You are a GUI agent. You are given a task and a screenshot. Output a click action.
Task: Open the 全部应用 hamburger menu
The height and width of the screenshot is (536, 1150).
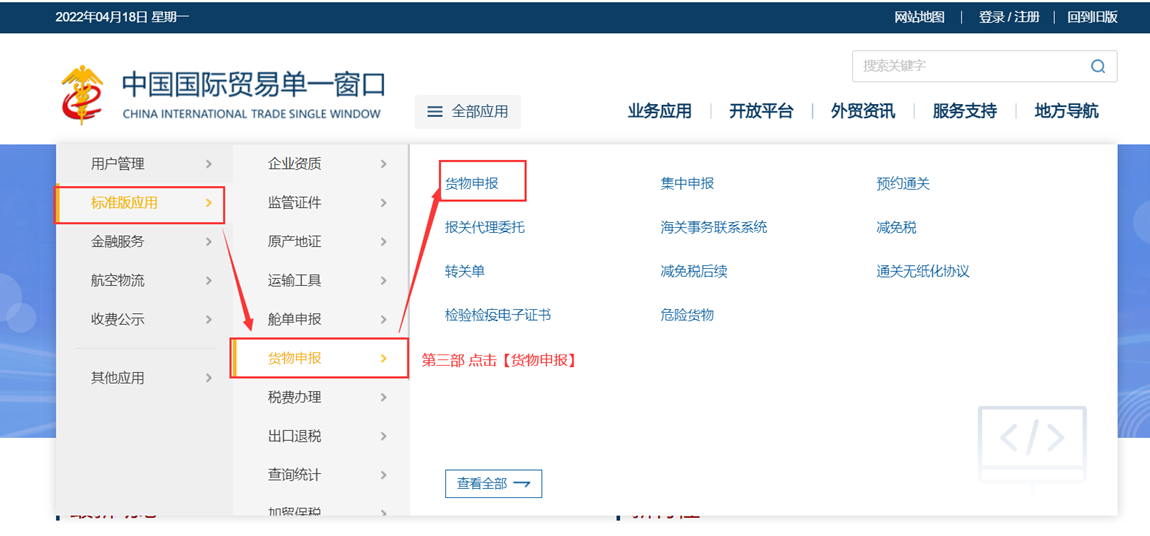point(468,112)
